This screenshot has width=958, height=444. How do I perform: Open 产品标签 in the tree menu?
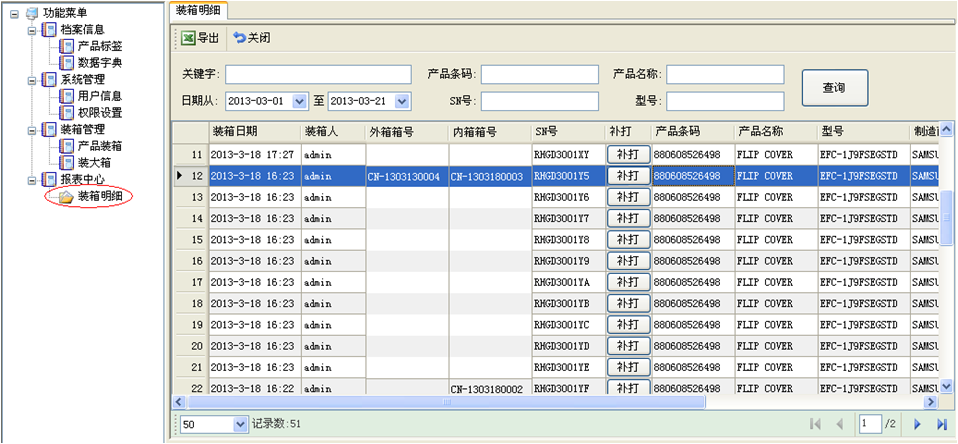tap(99, 46)
